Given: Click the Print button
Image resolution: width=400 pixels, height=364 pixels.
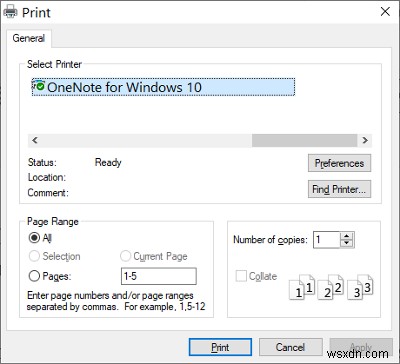Looking at the screenshot, I should pos(220,347).
